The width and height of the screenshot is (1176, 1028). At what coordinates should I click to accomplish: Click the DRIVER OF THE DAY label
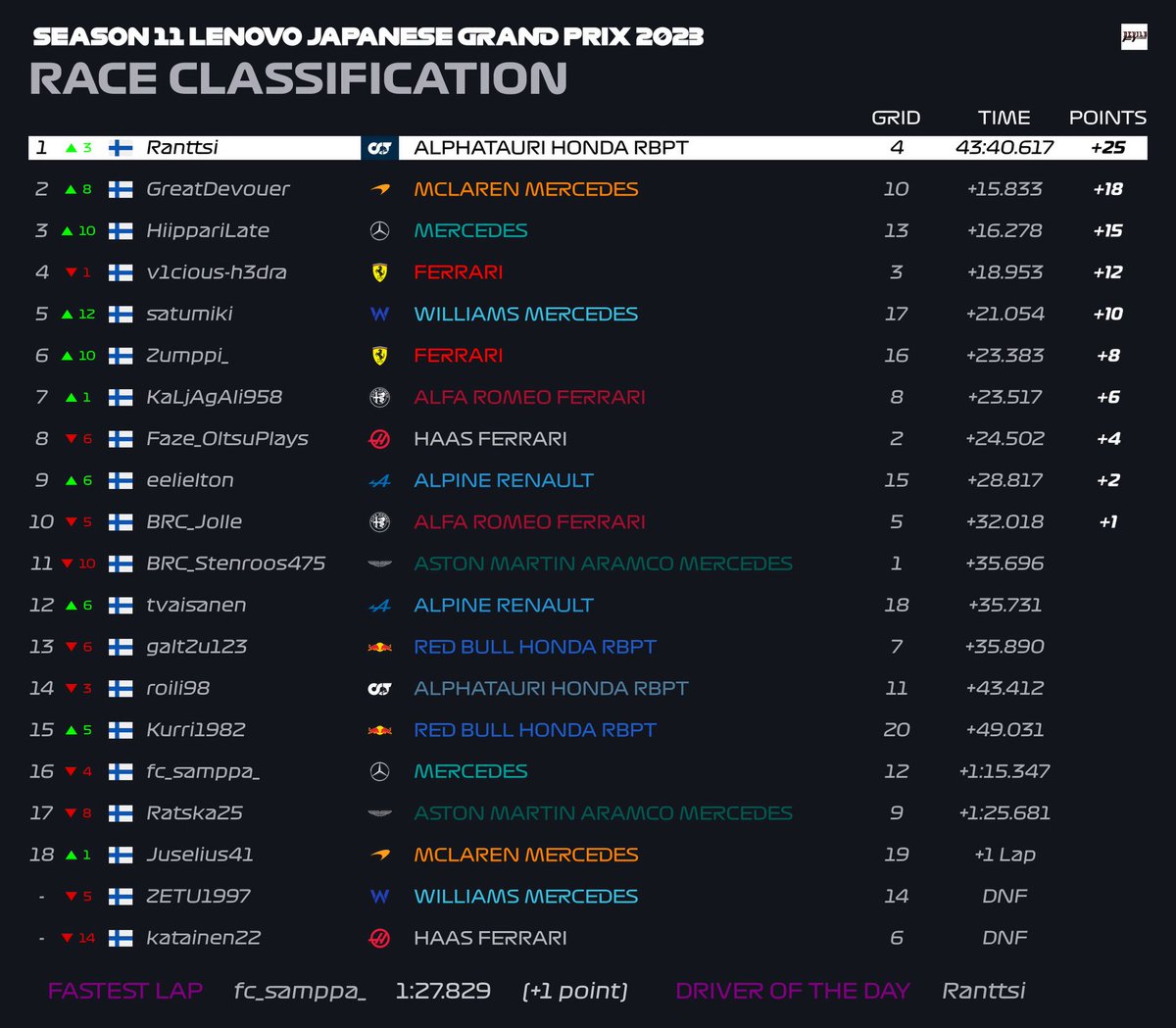(x=793, y=991)
